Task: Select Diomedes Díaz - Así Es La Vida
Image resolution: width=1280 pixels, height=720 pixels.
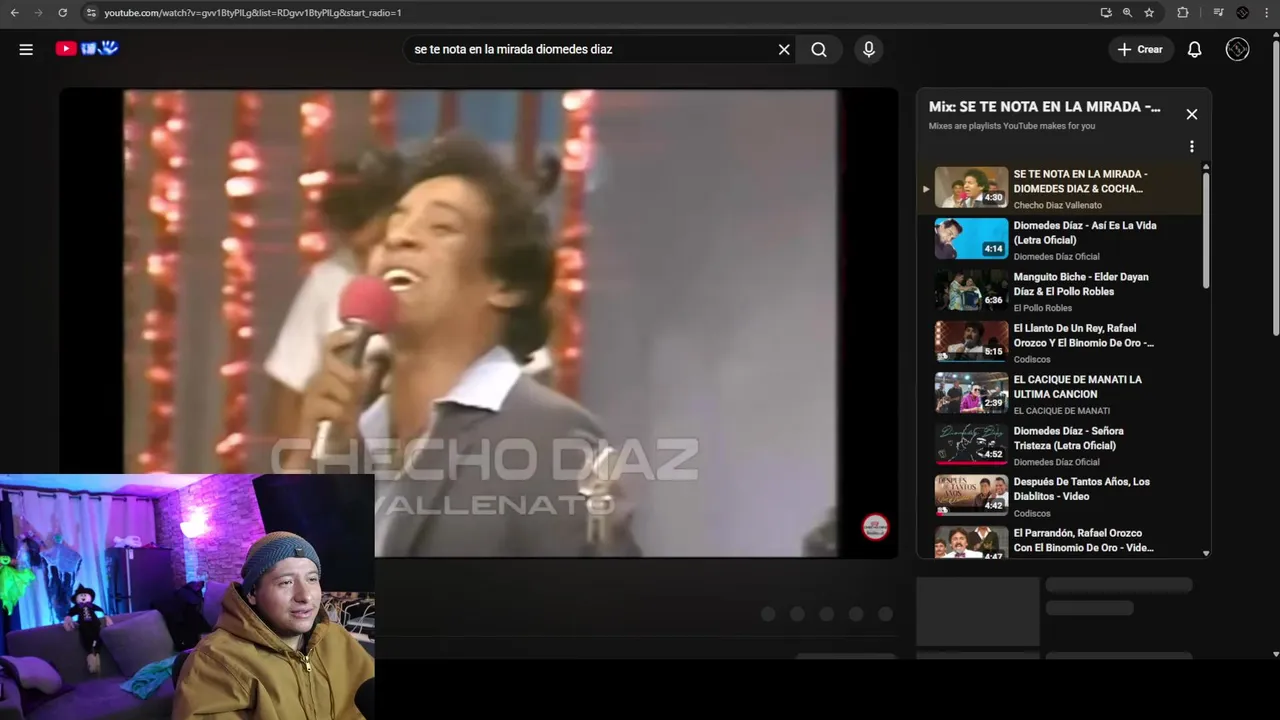Action: tap(1084, 233)
